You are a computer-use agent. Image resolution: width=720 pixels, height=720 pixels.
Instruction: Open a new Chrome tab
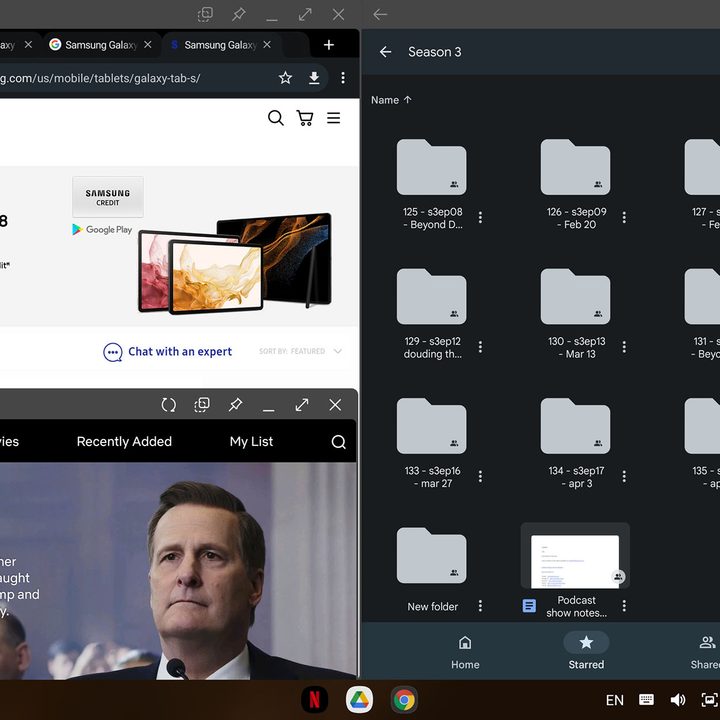(x=329, y=45)
